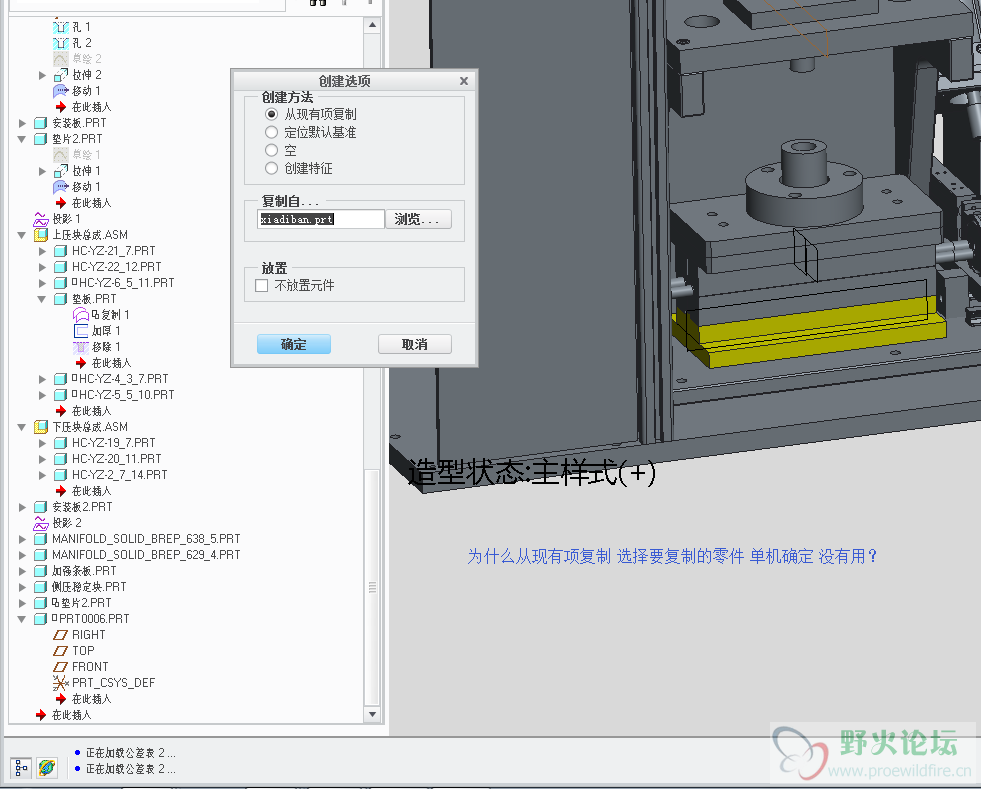Collapse the 垫片2.PRT node
Image resolution: width=981 pixels, height=789 pixels.
pos(22,139)
